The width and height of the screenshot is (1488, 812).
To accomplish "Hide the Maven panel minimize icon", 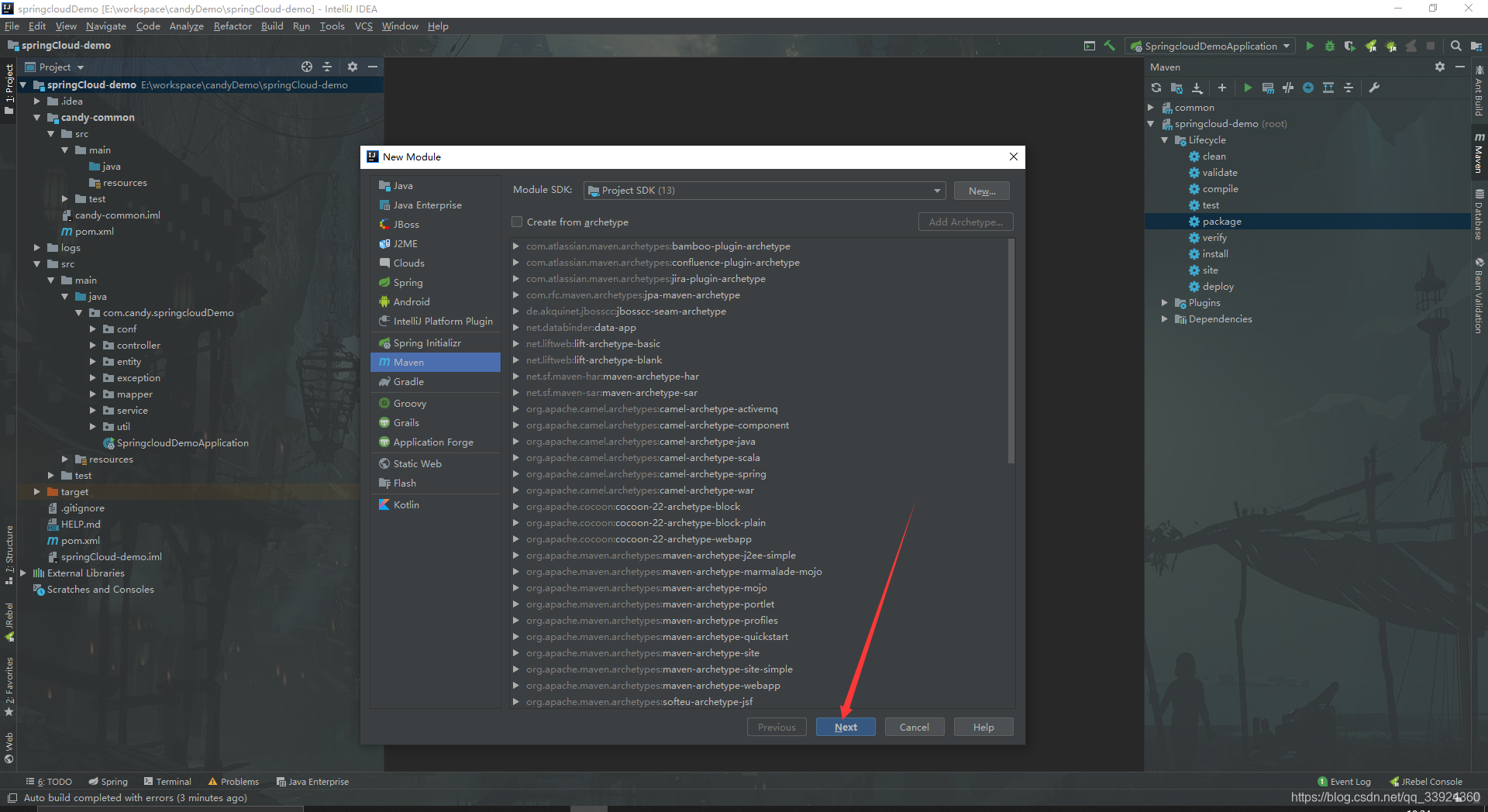I will [1460, 67].
